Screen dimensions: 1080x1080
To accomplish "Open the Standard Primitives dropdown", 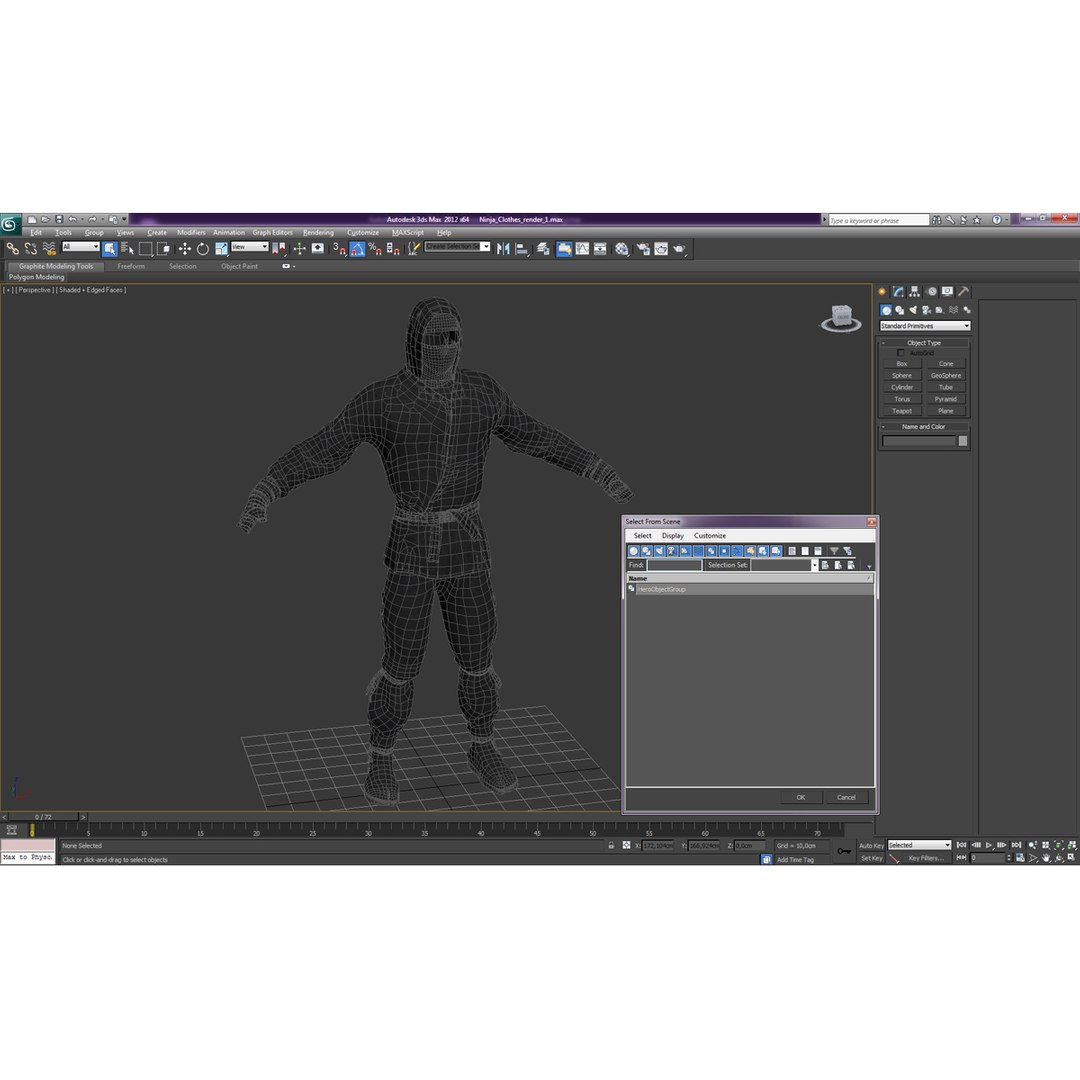I will (924, 326).
